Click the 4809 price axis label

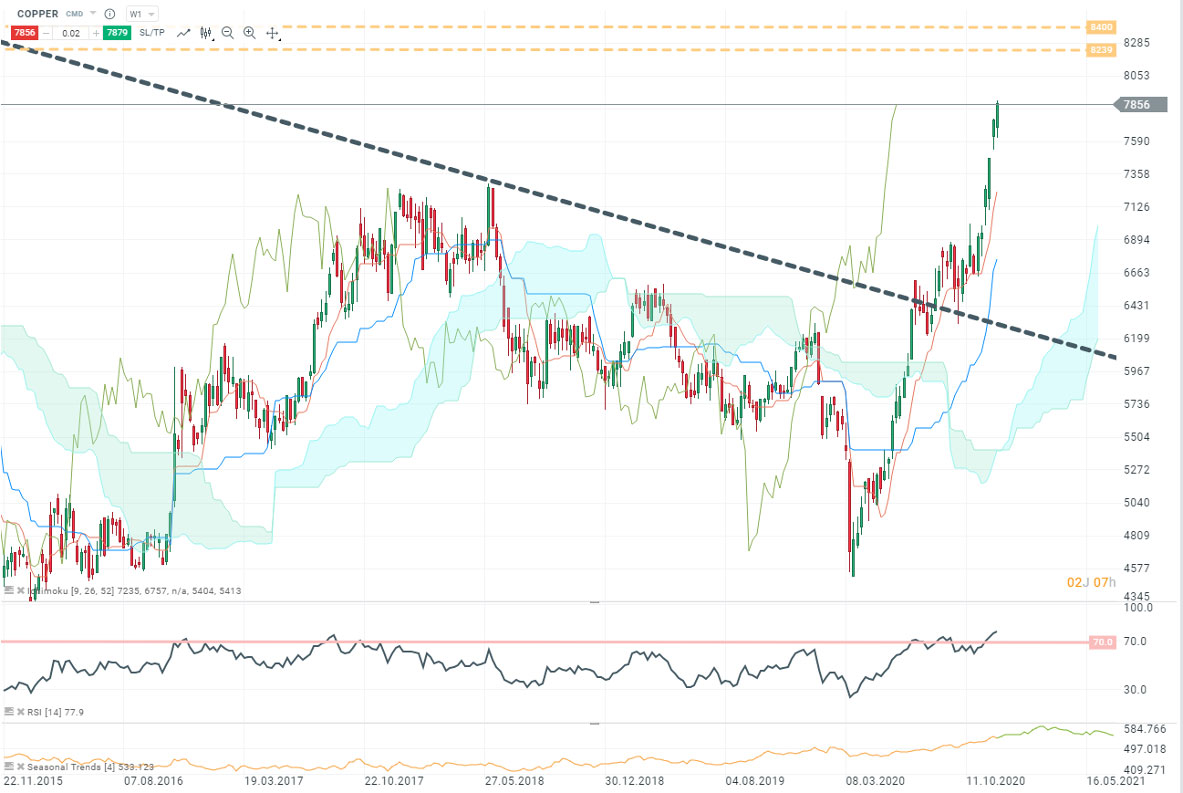coord(1136,536)
